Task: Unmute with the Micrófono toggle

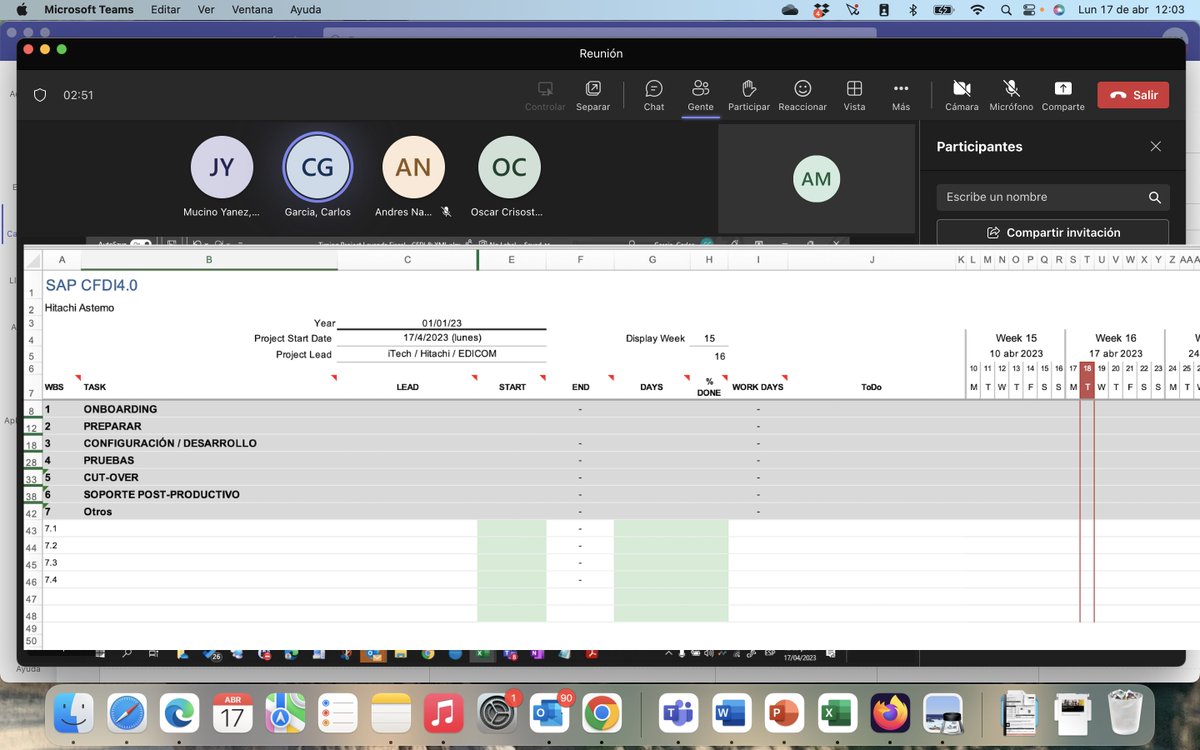Action: (x=1011, y=95)
